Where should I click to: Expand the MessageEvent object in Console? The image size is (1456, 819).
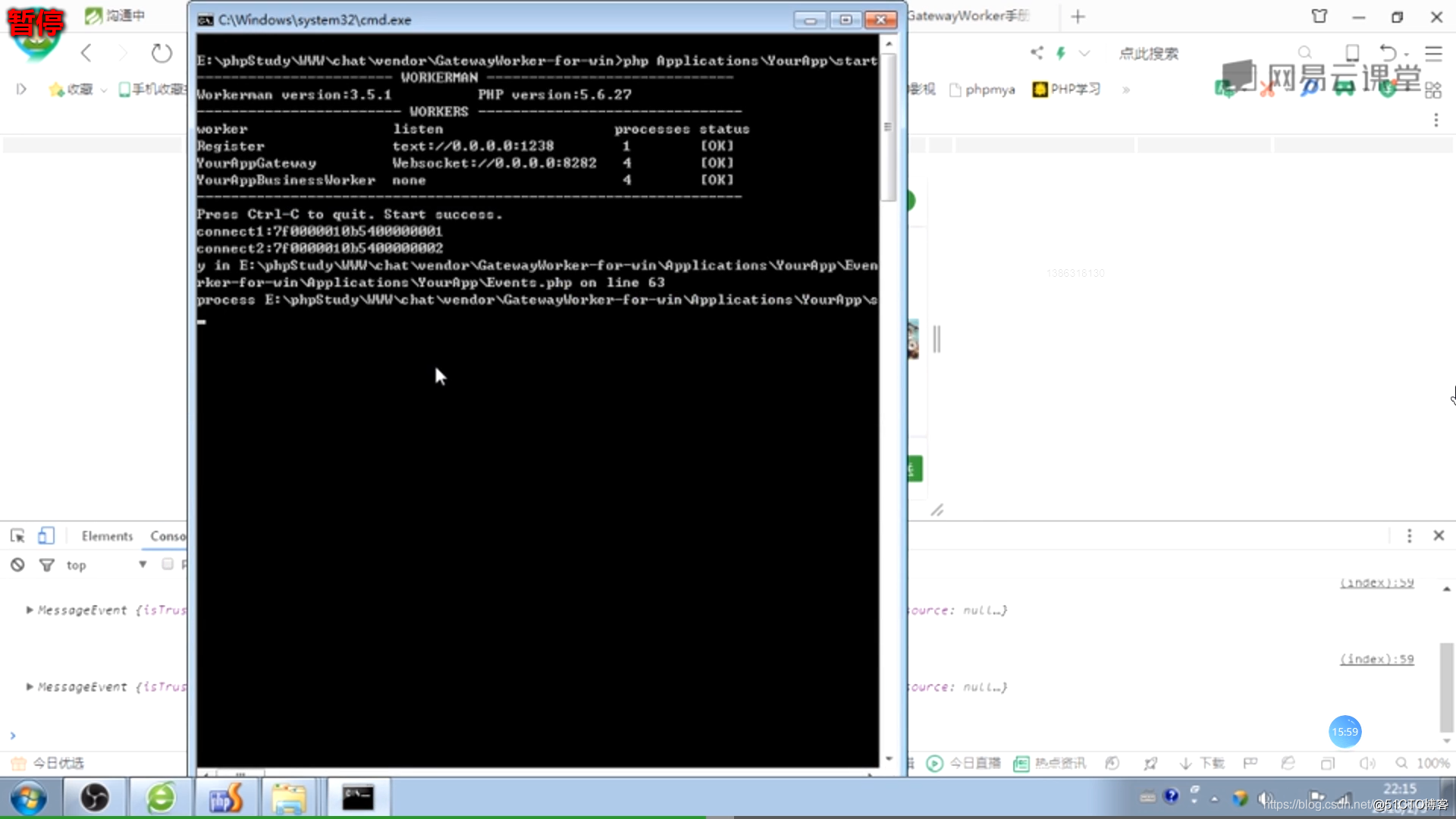tap(29, 609)
